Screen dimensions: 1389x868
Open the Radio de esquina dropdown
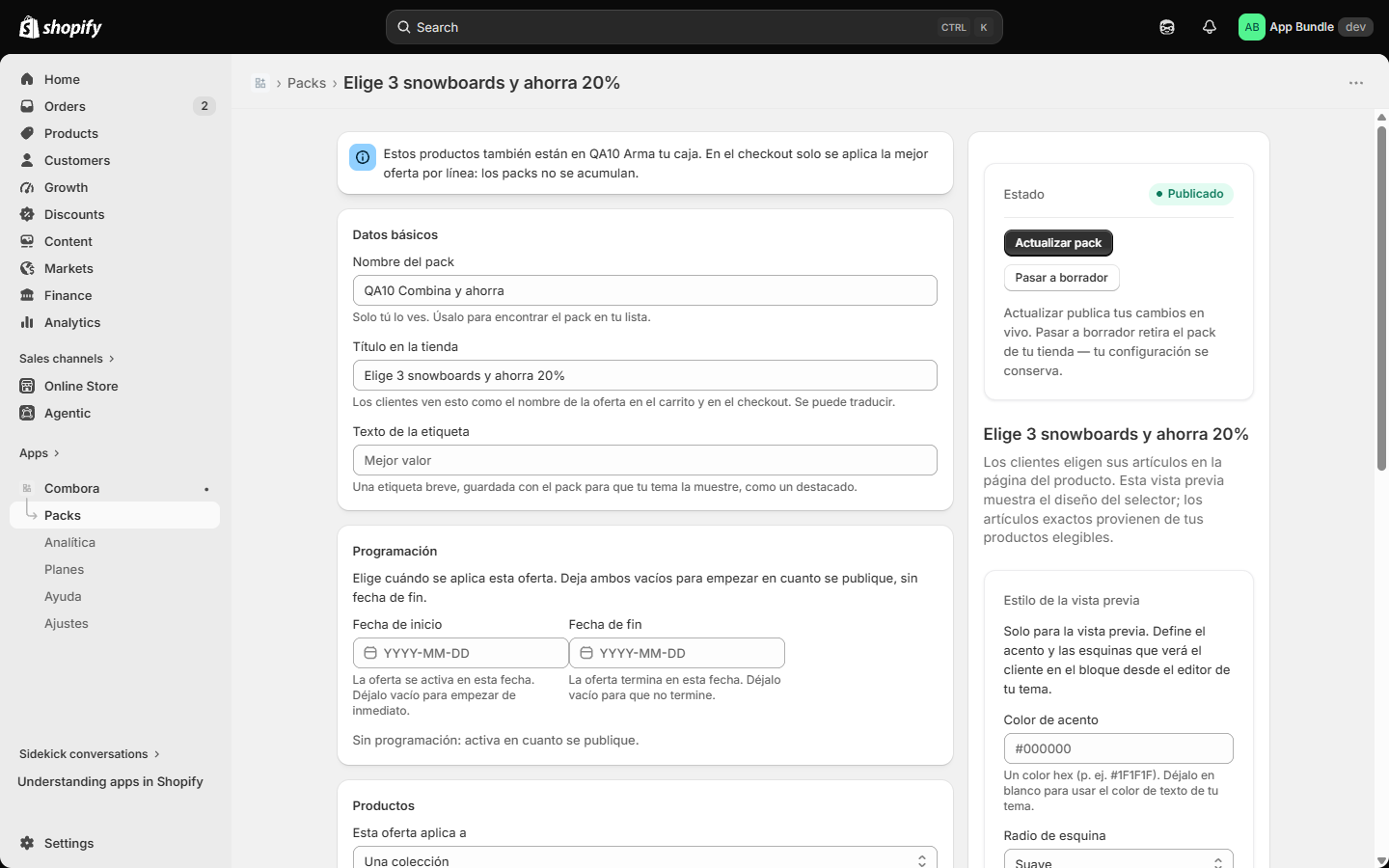(x=1118, y=858)
